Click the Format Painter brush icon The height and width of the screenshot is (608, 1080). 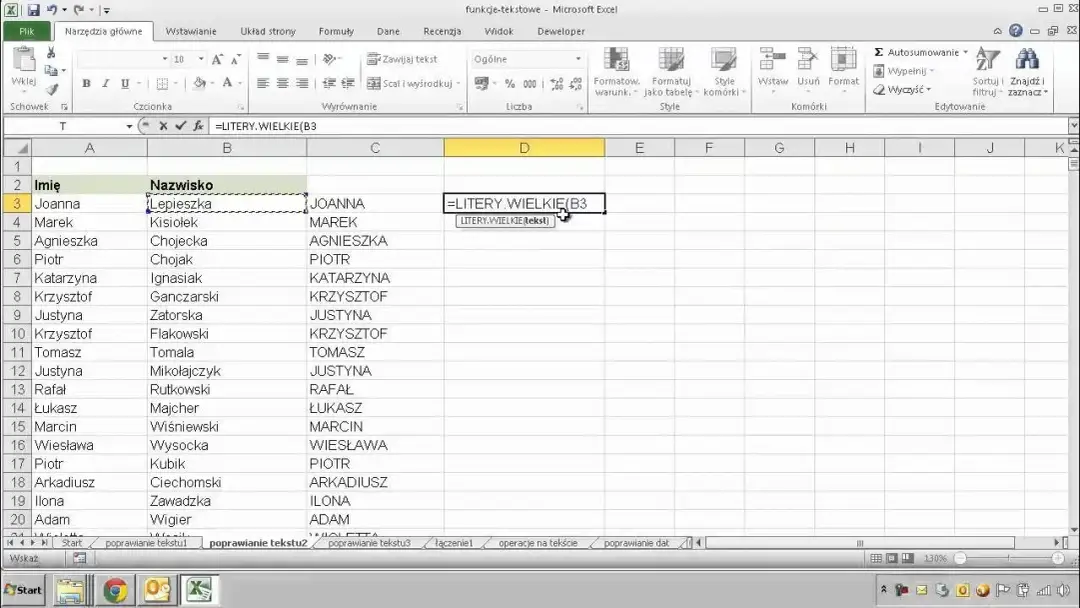pyautogui.click(x=51, y=90)
